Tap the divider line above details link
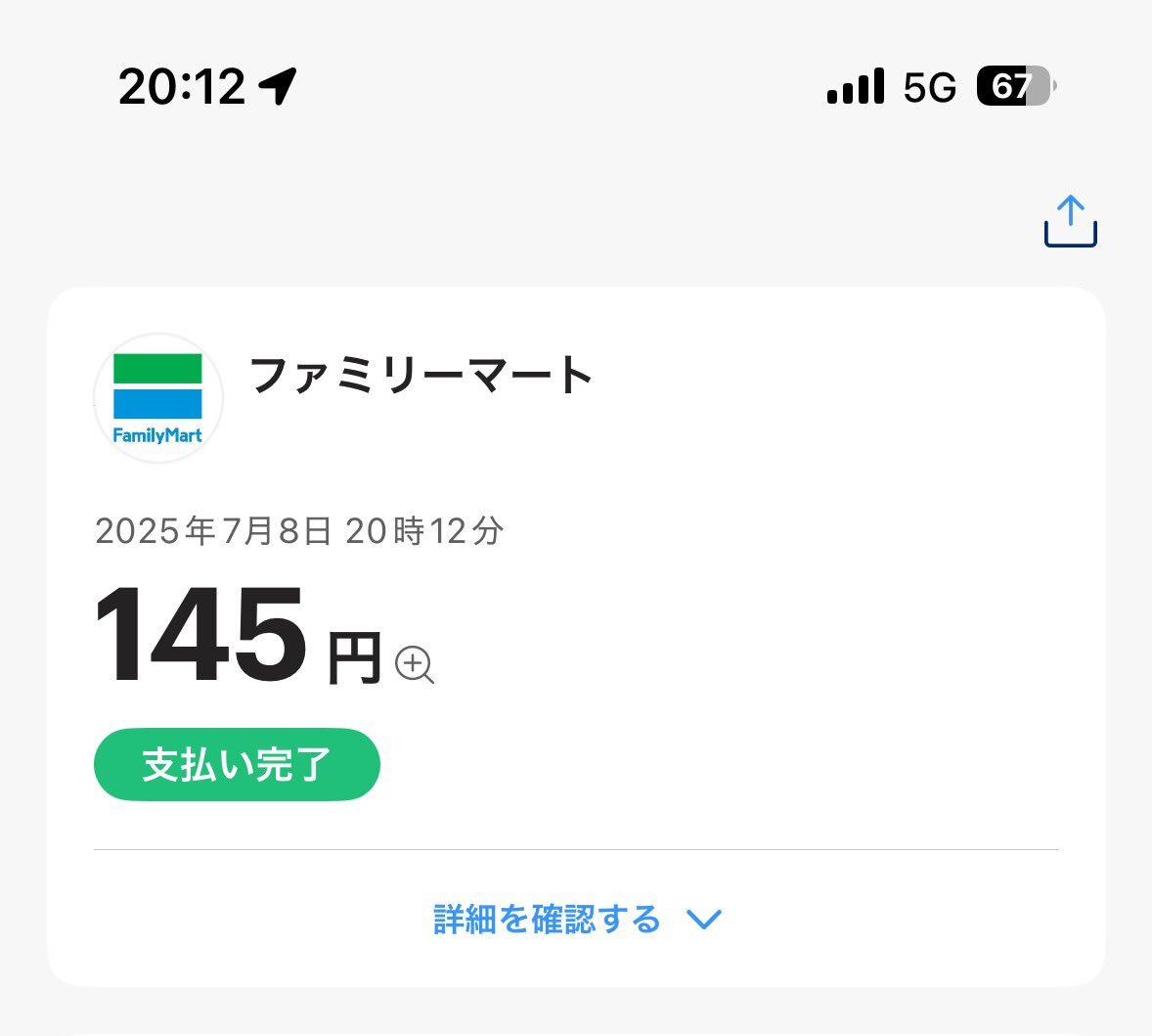Viewport: 1152px width, 1036px height. click(x=576, y=849)
